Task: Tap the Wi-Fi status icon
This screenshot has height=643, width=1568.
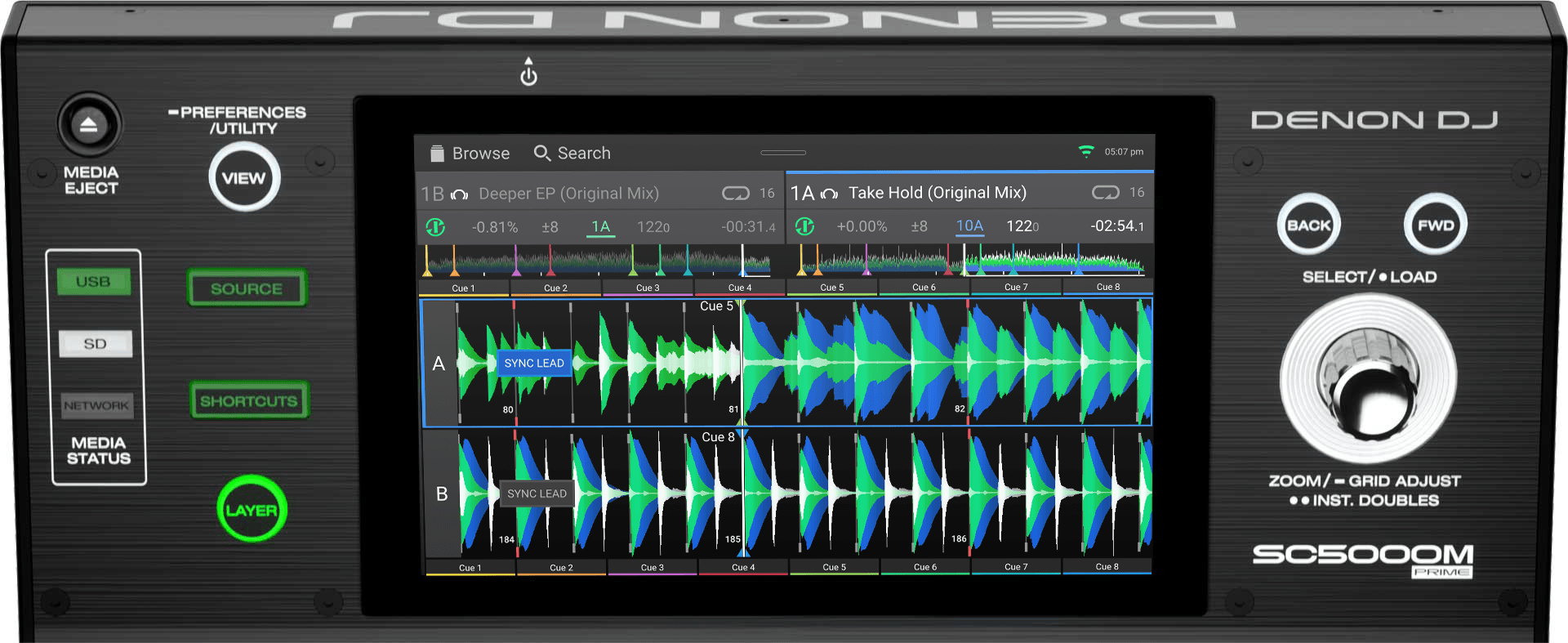Action: (x=1085, y=151)
